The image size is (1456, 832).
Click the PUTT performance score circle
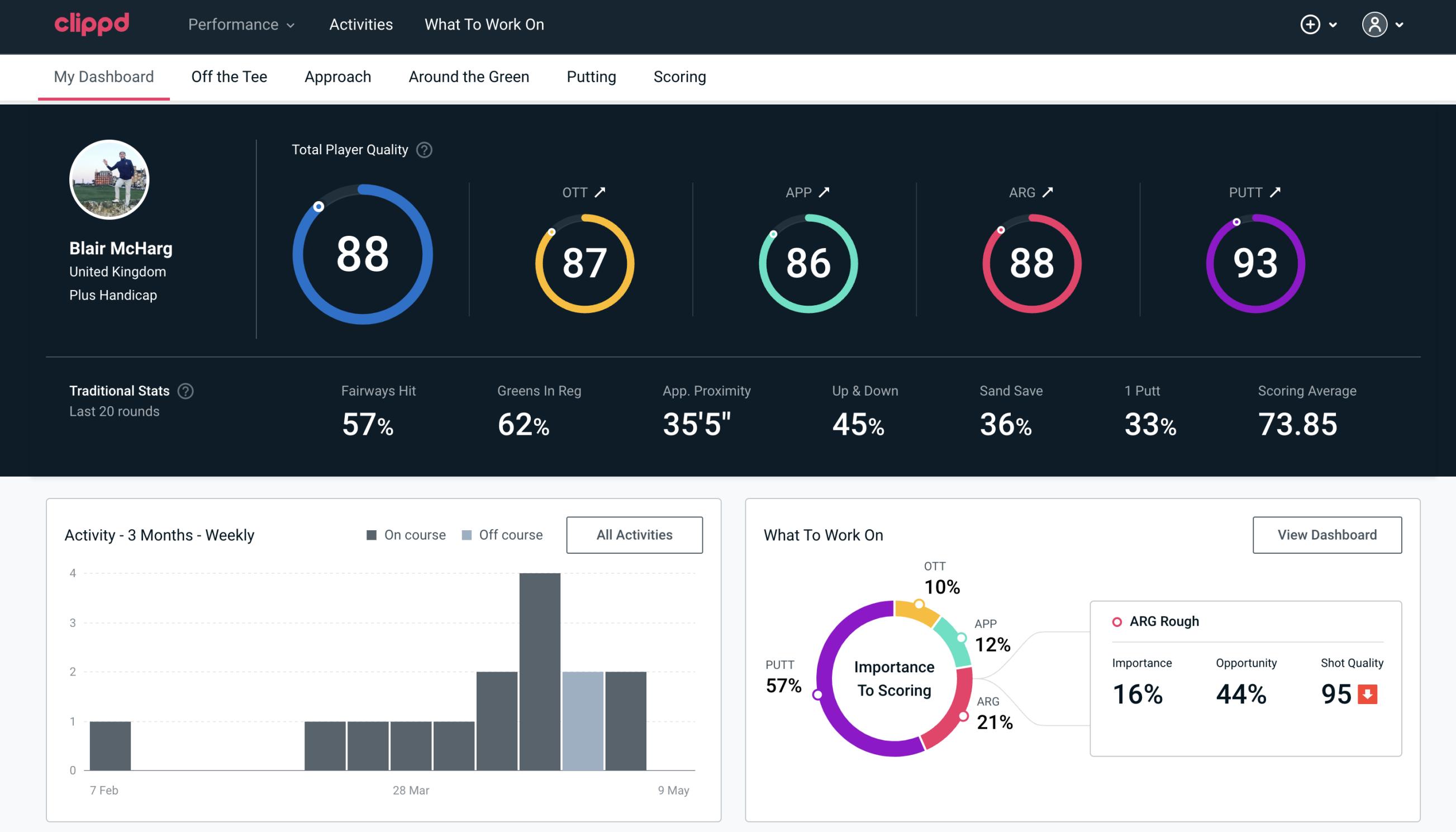click(x=1254, y=261)
